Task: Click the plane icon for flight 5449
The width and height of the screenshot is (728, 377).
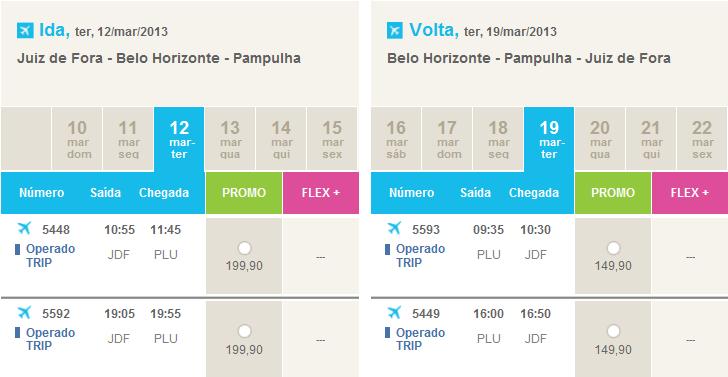Action: pyautogui.click(x=394, y=312)
